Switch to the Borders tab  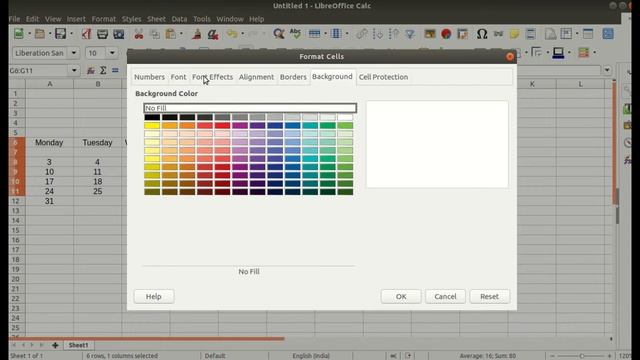coord(293,77)
